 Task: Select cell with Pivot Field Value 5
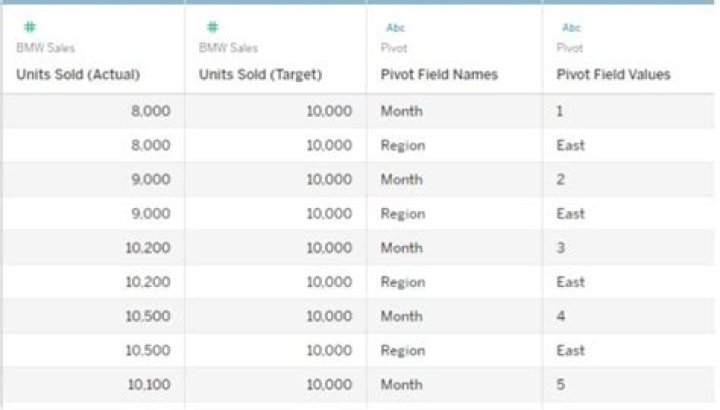(628, 385)
